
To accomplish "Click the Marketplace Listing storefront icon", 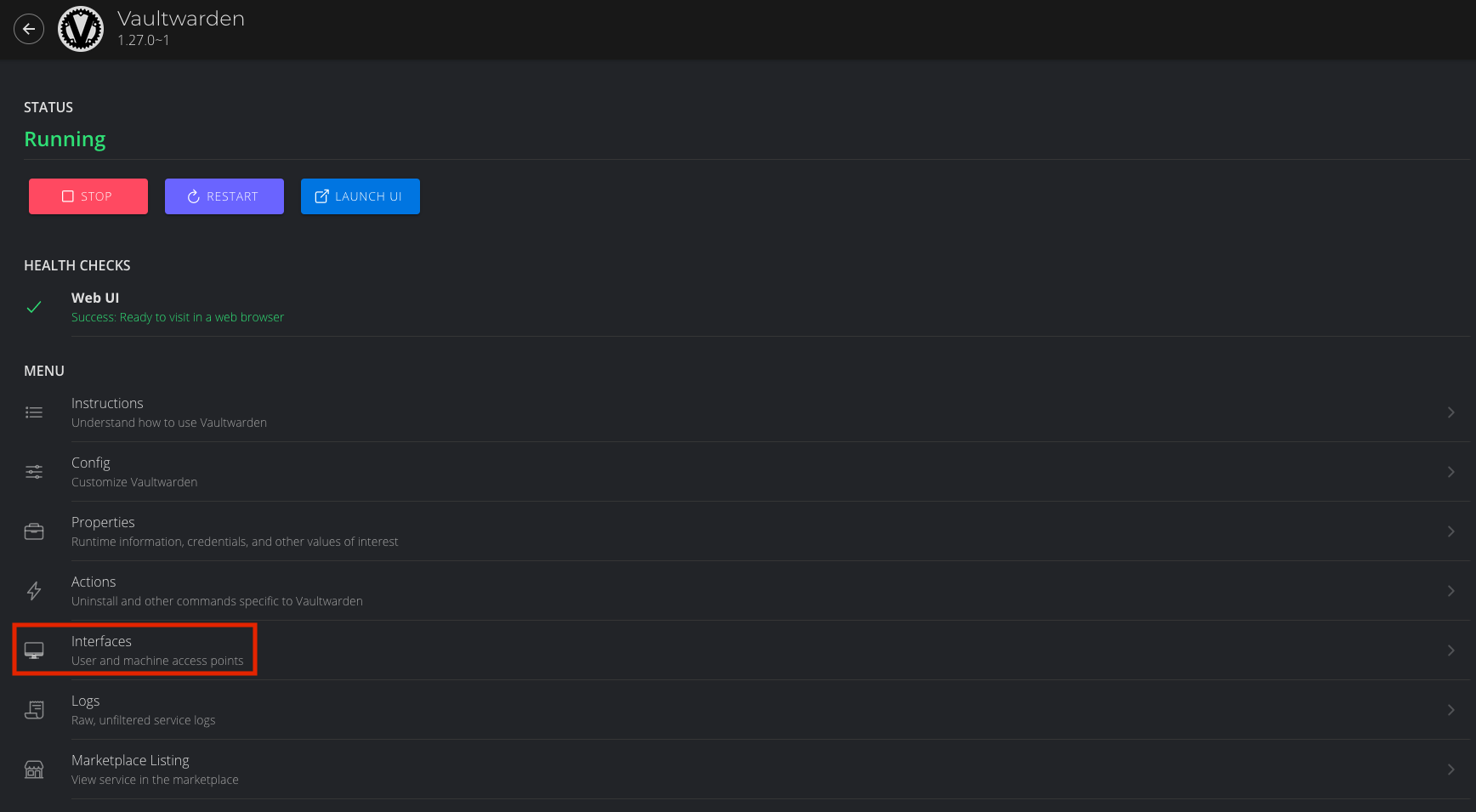I will click(34, 769).
